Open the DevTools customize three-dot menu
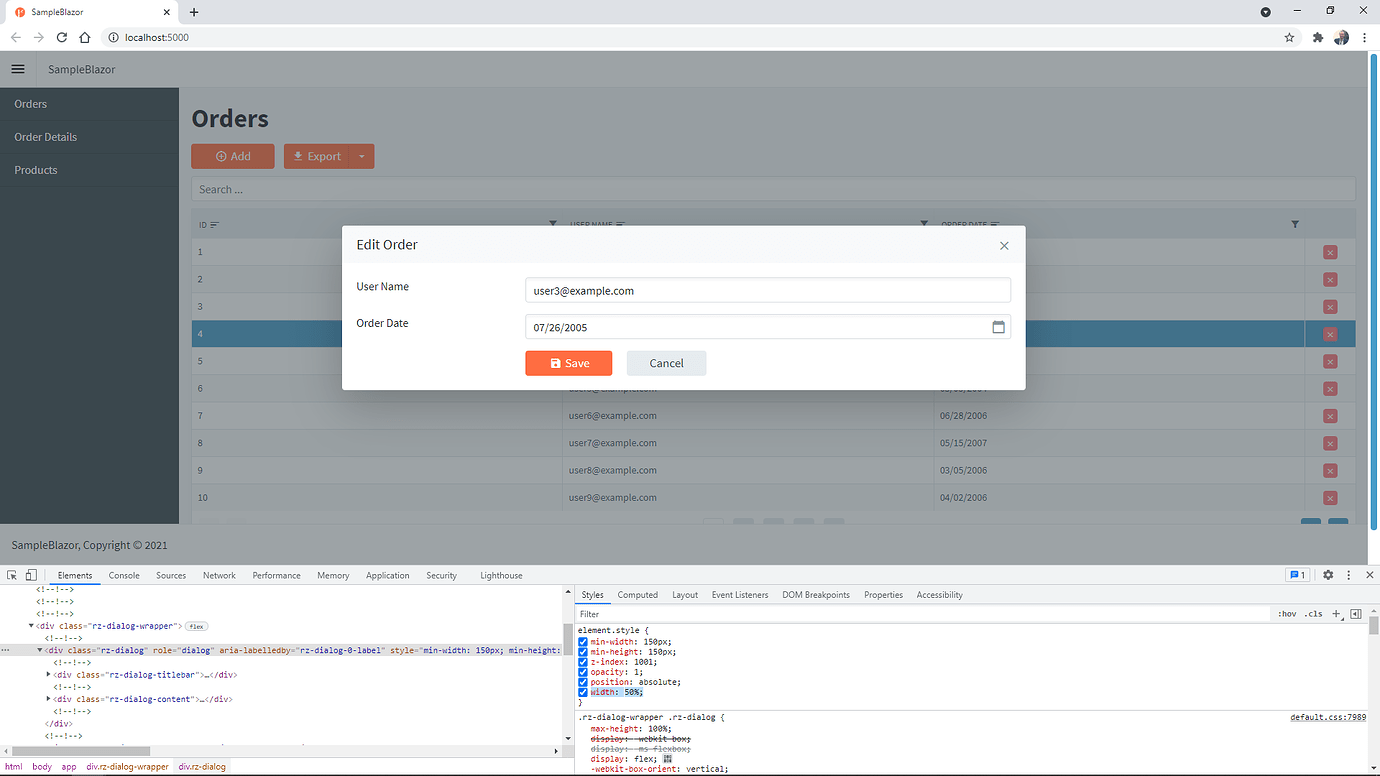Screen dimensions: 1380x776 pos(1349,575)
